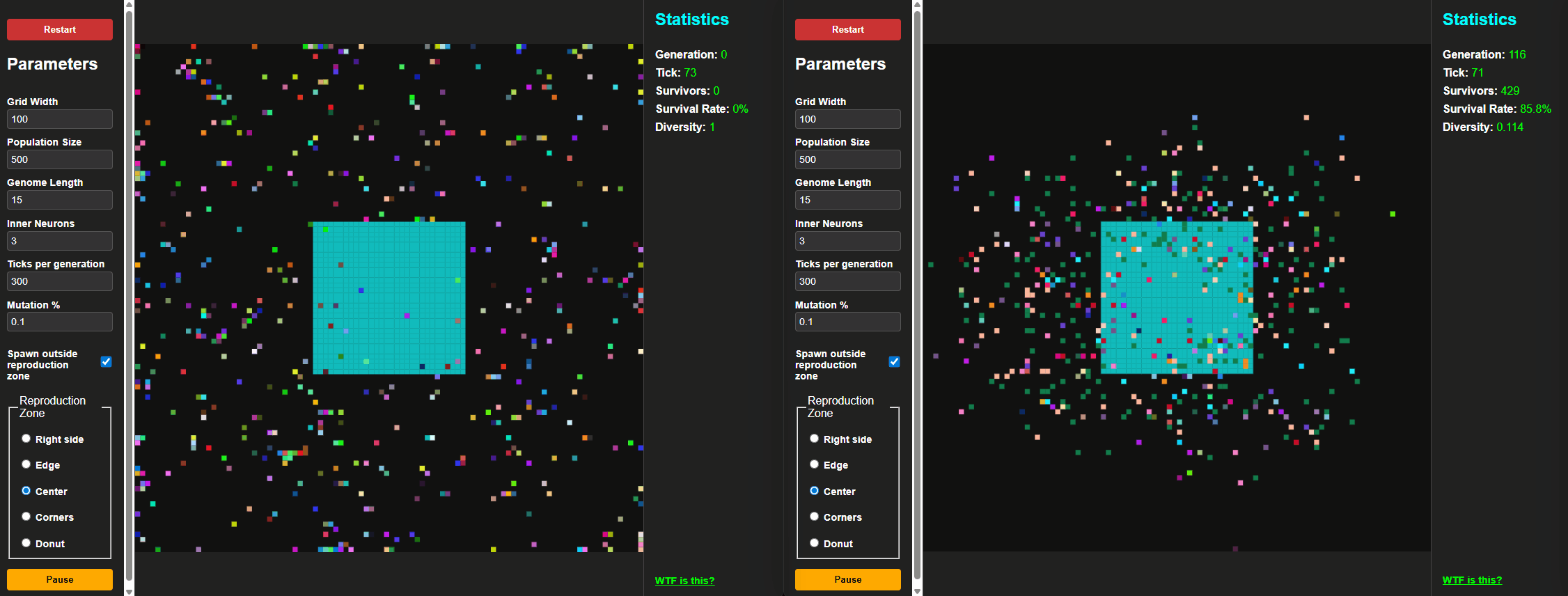Click left Statistics heading

point(692,19)
